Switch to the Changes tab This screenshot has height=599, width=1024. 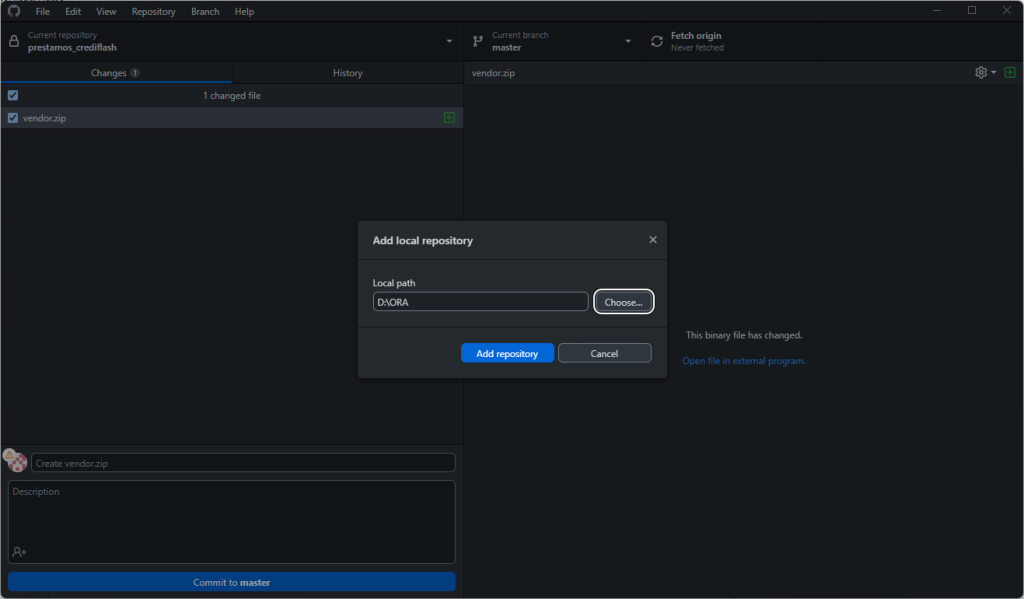[x=116, y=73]
